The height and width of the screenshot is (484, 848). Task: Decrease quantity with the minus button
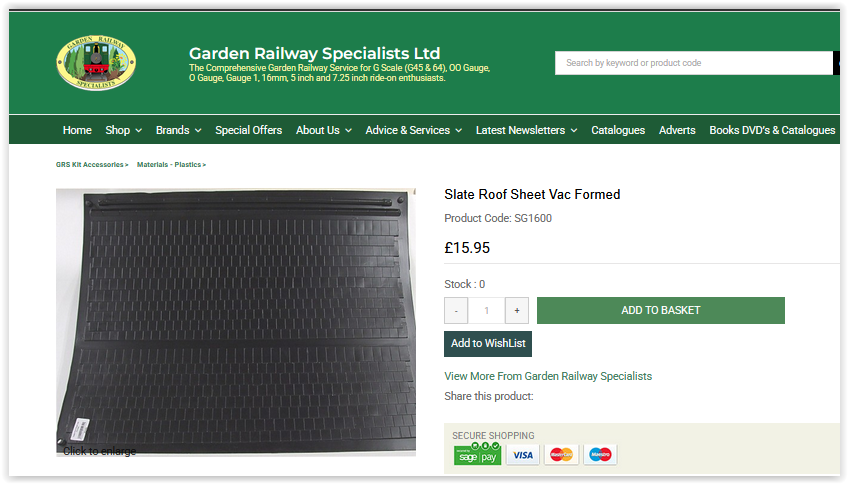click(456, 310)
